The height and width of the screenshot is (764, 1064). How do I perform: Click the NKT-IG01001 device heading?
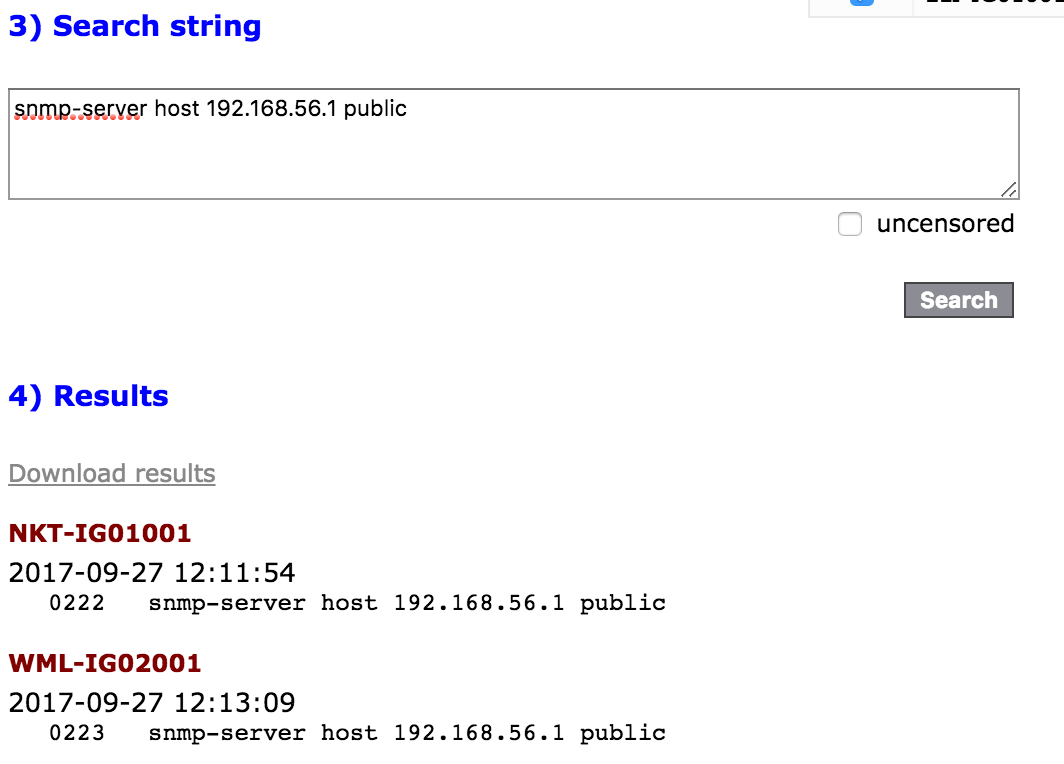click(100, 533)
